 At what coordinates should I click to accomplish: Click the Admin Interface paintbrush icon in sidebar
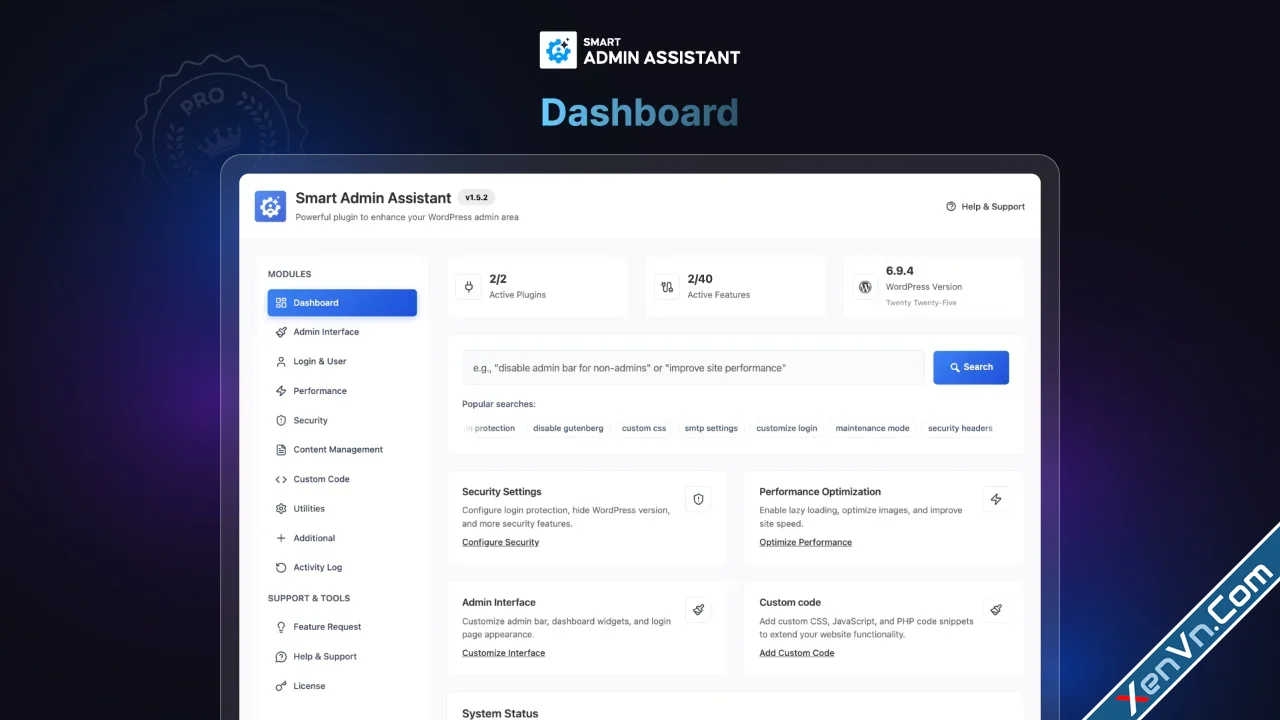click(281, 332)
